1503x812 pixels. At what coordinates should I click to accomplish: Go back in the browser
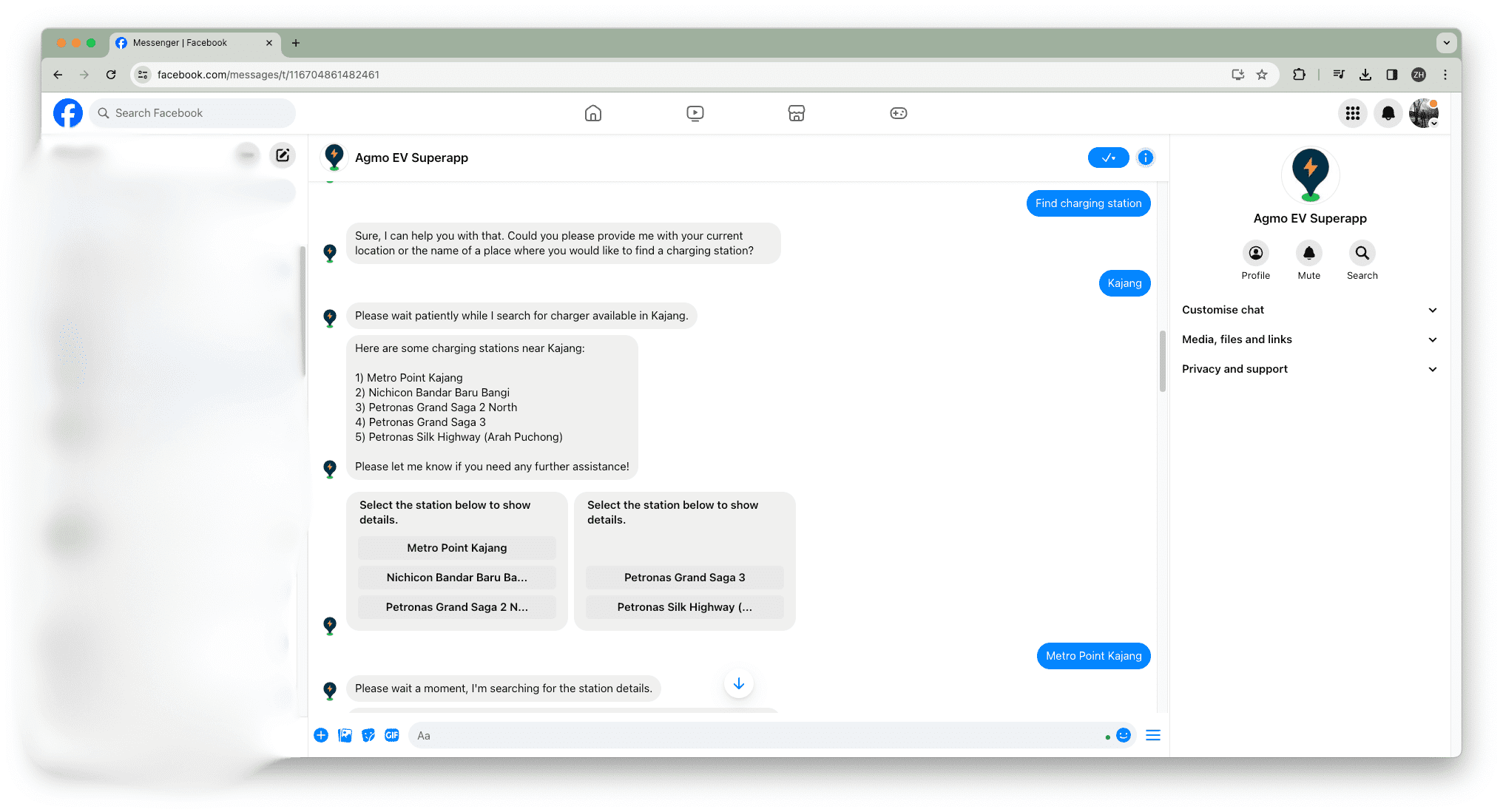coord(58,75)
